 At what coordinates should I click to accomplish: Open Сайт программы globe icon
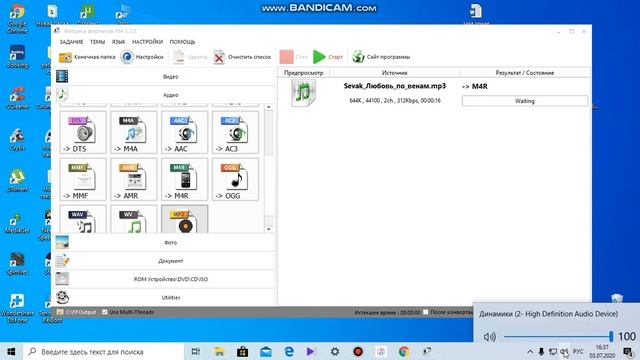358,57
